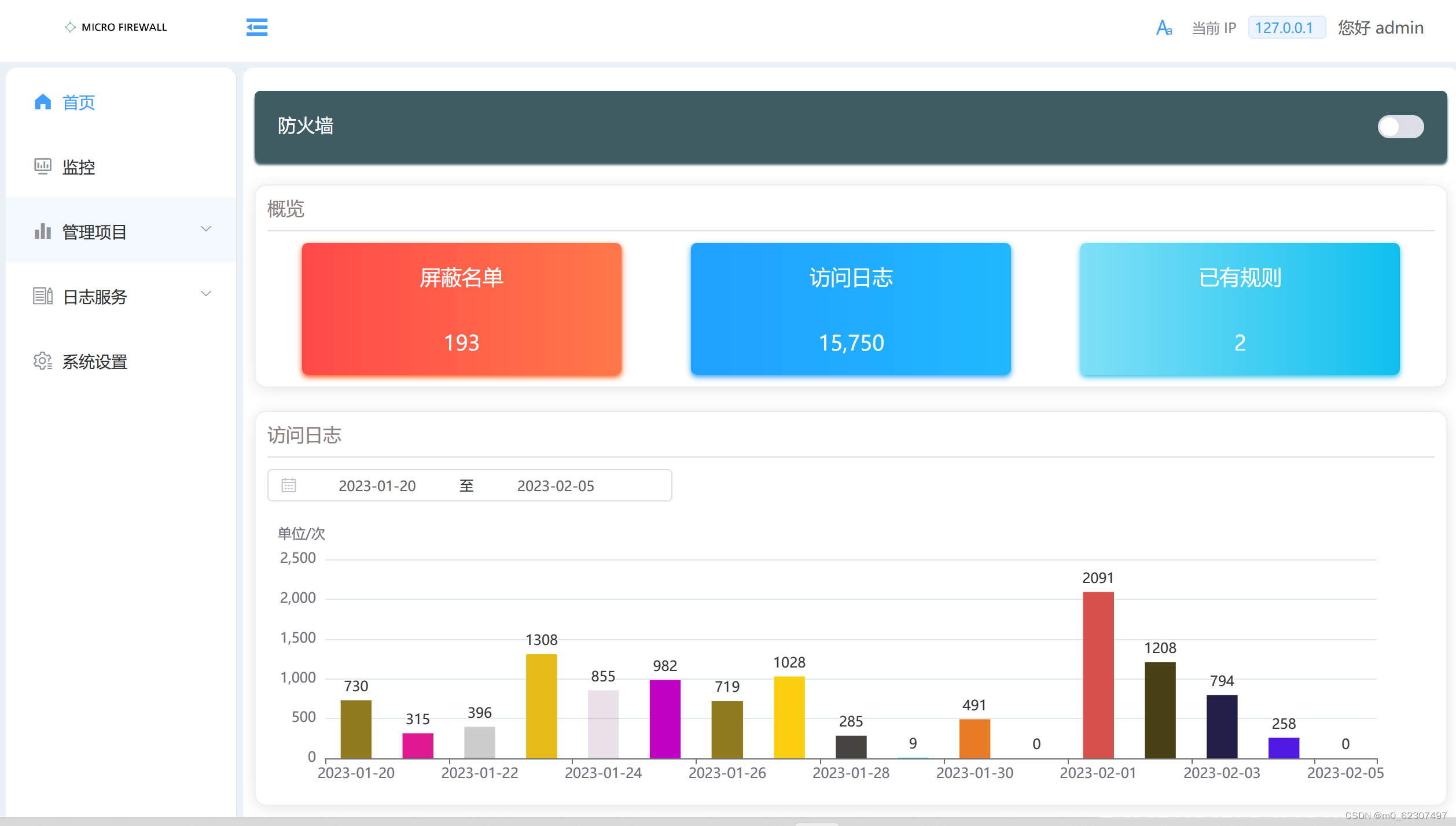Collapse the sidebar with the blue menu icon
The width and height of the screenshot is (1456, 826).
click(x=256, y=27)
